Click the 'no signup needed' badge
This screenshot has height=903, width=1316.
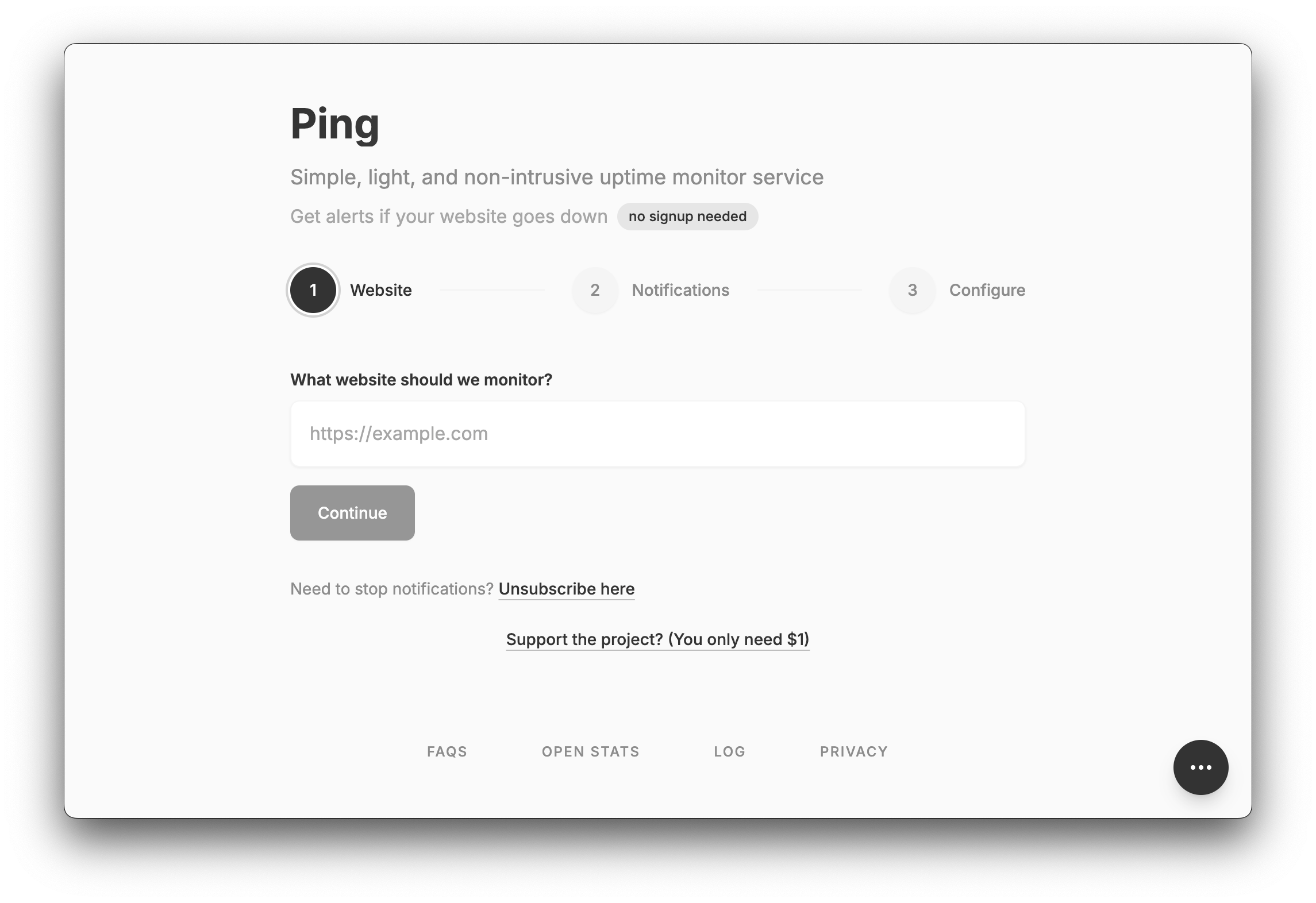(x=687, y=217)
